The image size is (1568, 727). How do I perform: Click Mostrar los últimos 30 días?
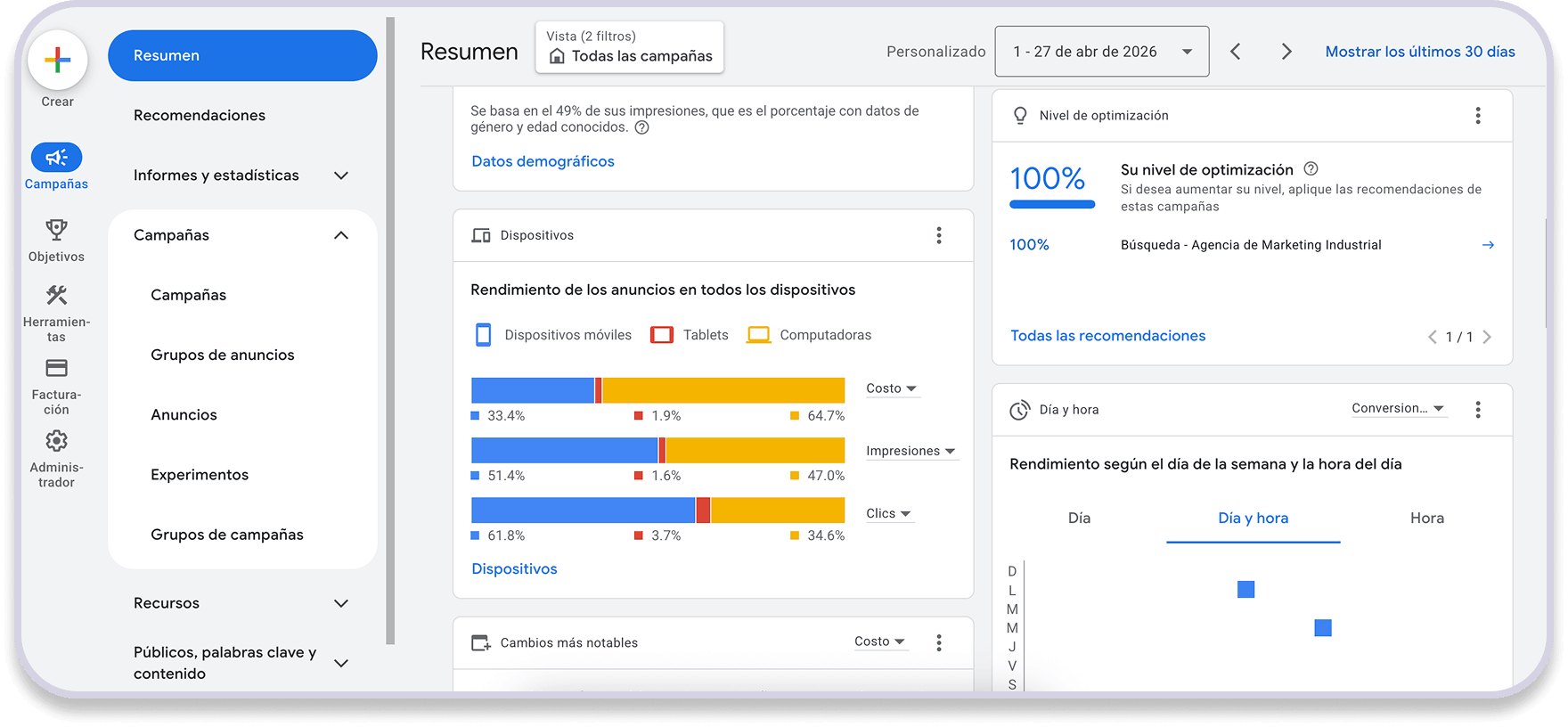[1420, 52]
